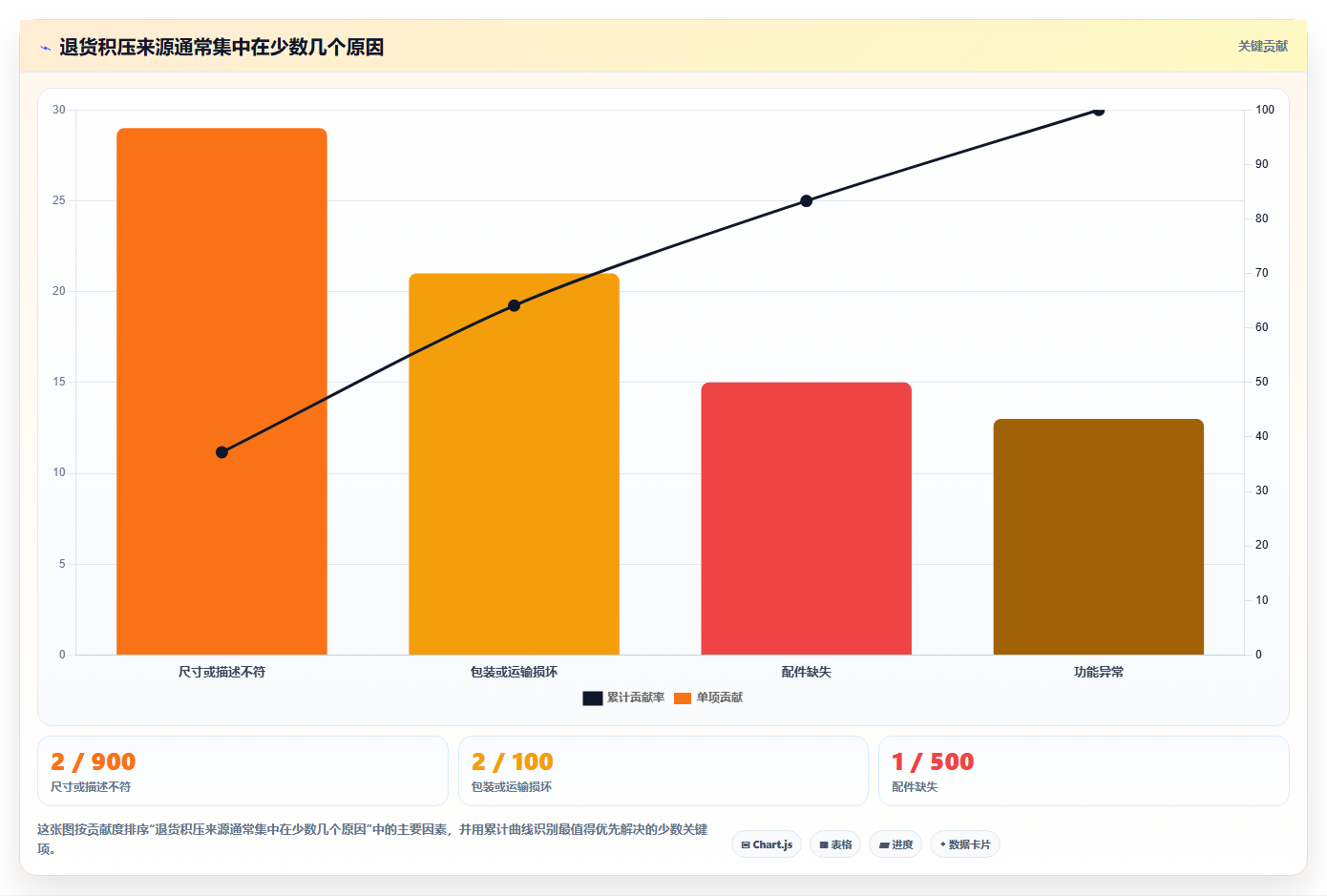Select the 包装或运输损坏 amber bar
Viewport: 1327px width, 896px height.
[514, 464]
